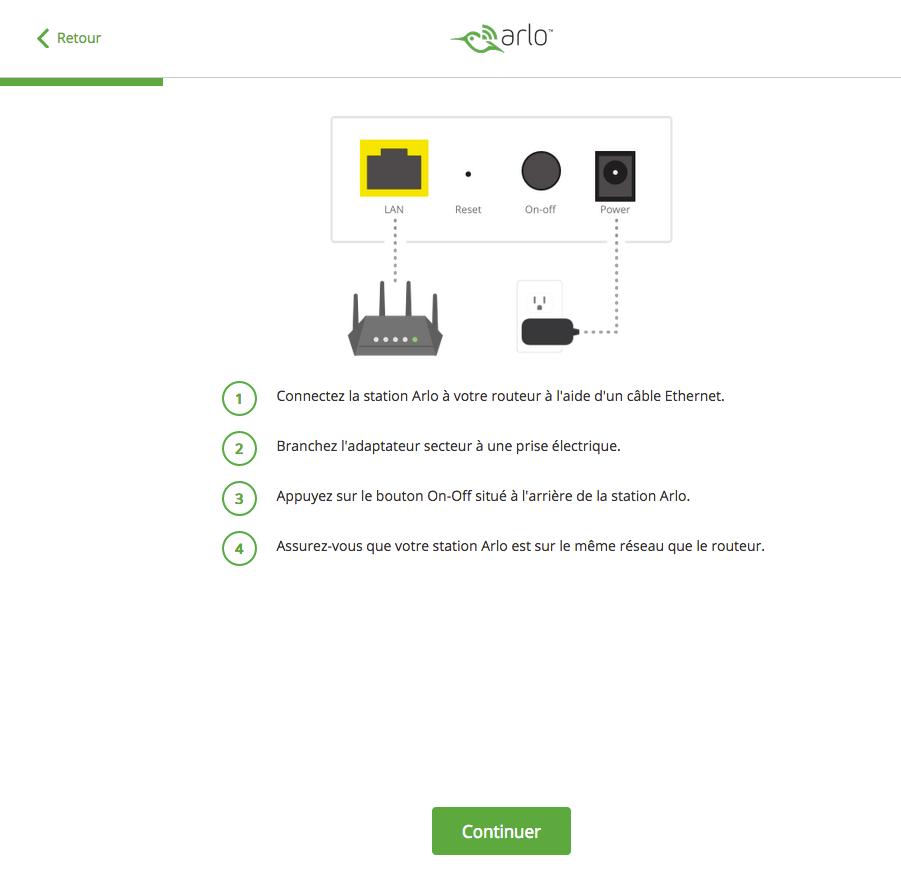Go back using the Retour link
Viewport: 901px width, 871px height.
pos(69,38)
